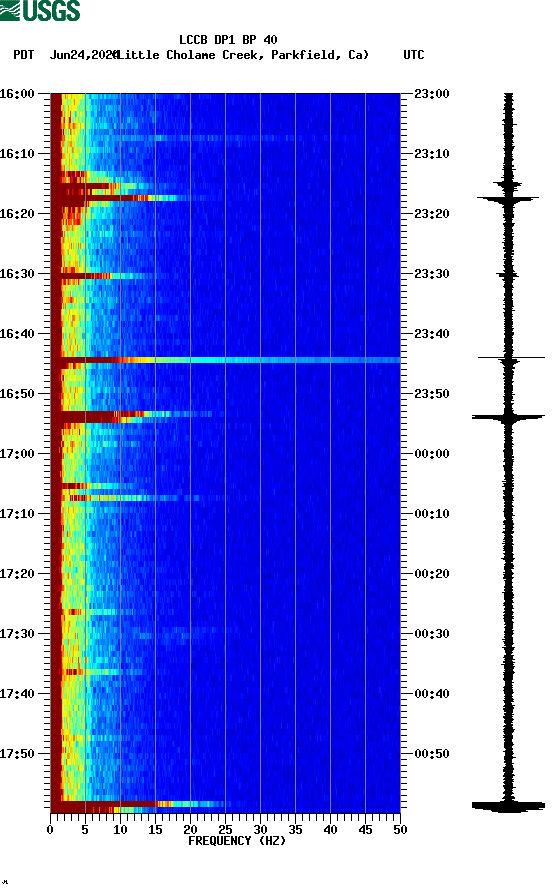Click the seismogram spike near 23:54 UTC
The image size is (552, 893).
point(508,417)
